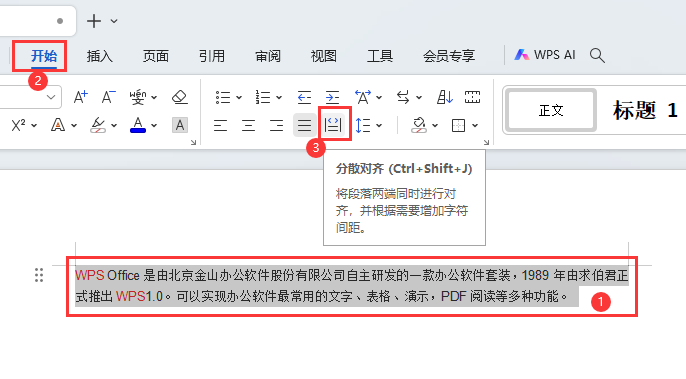The height and width of the screenshot is (379, 686).
Task: Expand text direction dropdown arrow
Action: pos(419,98)
